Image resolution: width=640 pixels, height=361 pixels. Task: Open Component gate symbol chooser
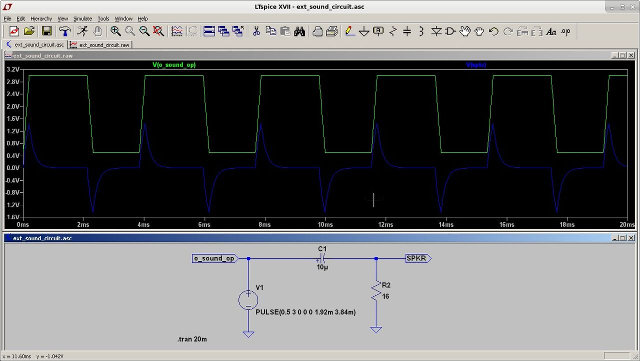(x=450, y=31)
